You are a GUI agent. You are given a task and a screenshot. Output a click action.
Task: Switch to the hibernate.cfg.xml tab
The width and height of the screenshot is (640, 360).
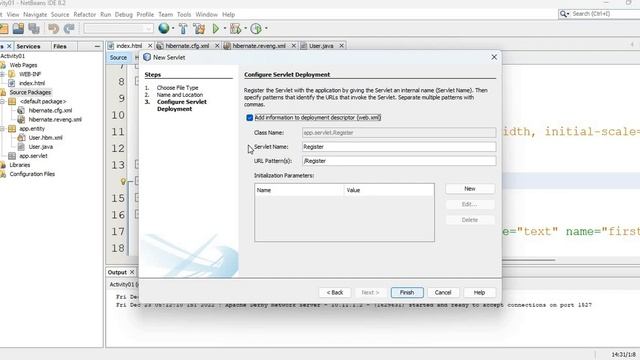pos(187,46)
